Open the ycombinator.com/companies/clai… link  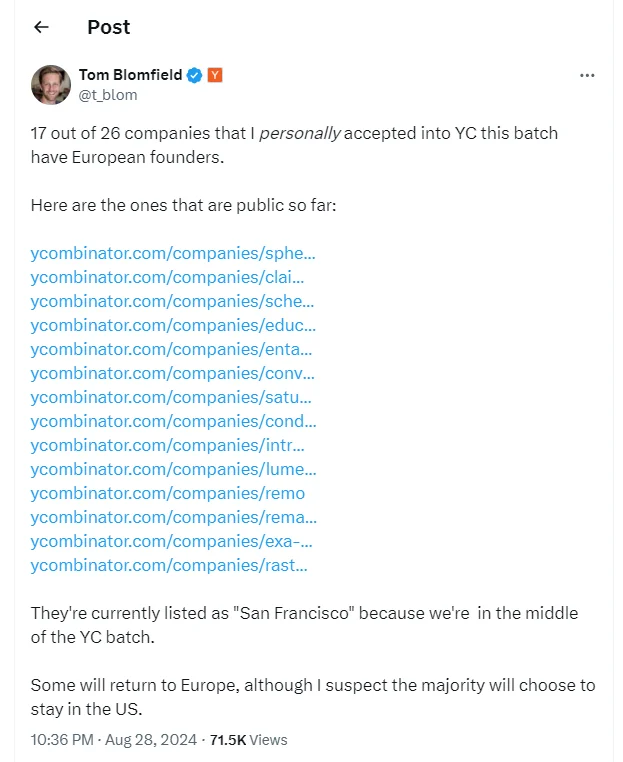pos(167,277)
